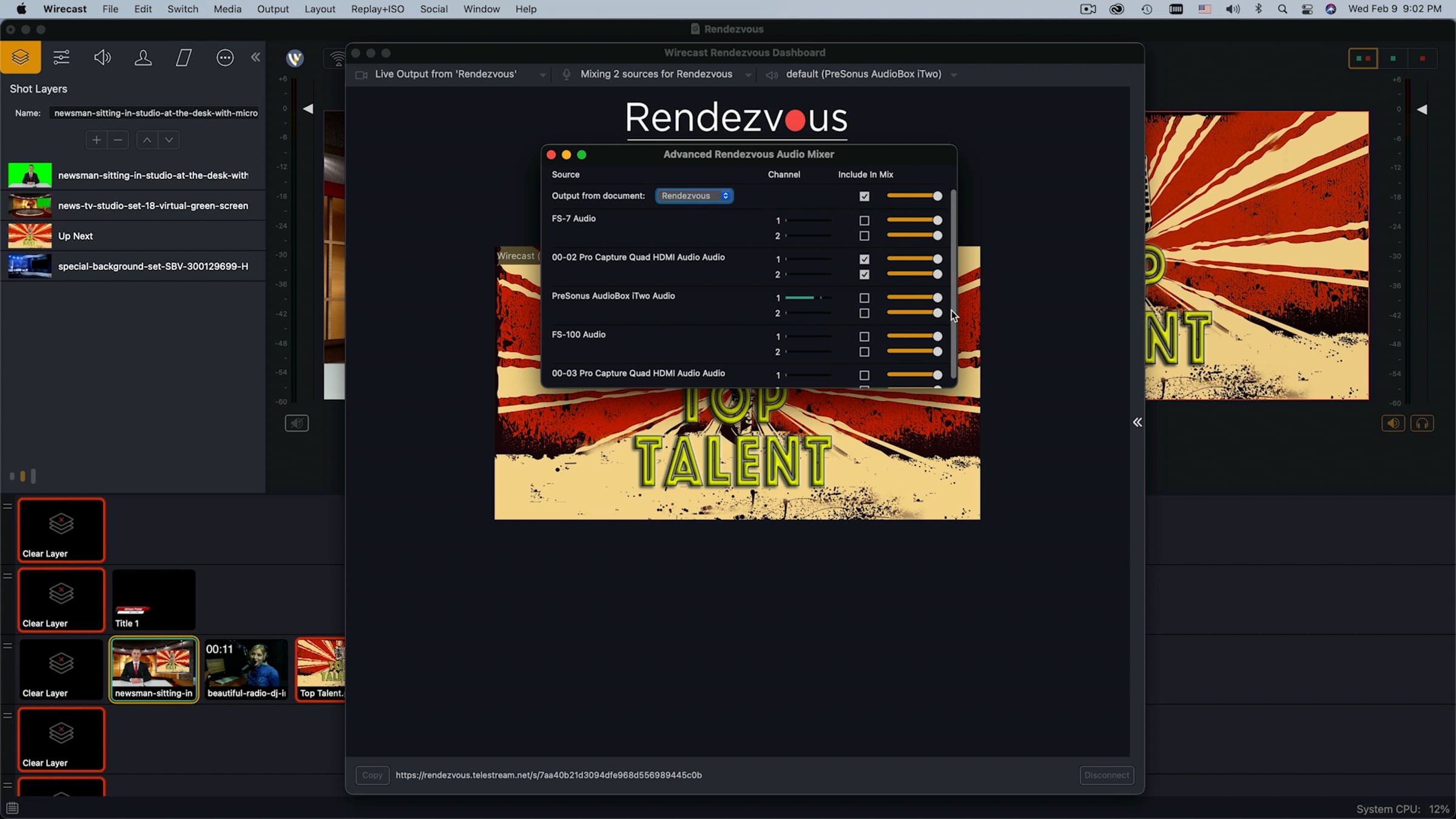Open Mixing 2 sources microphone dropdown
This screenshot has height=819, width=1456.
(x=658, y=75)
